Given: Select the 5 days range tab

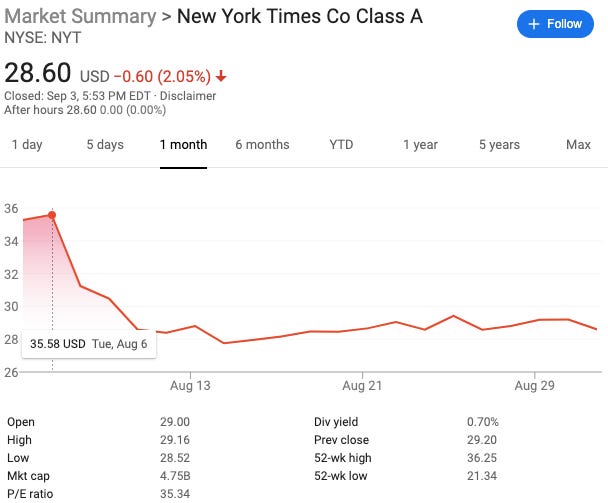Looking at the screenshot, I should click(105, 145).
